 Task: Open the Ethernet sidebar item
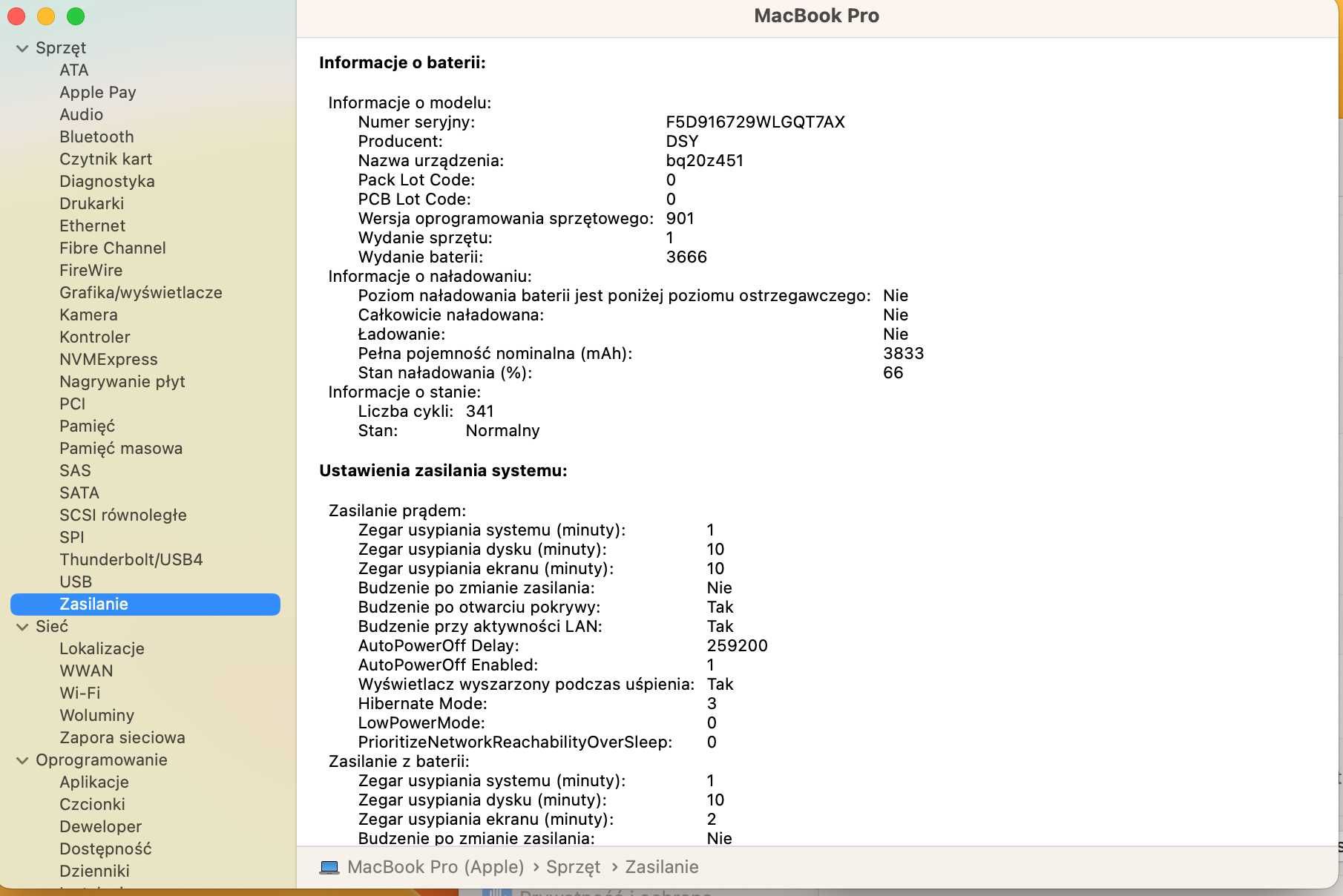[x=93, y=225]
